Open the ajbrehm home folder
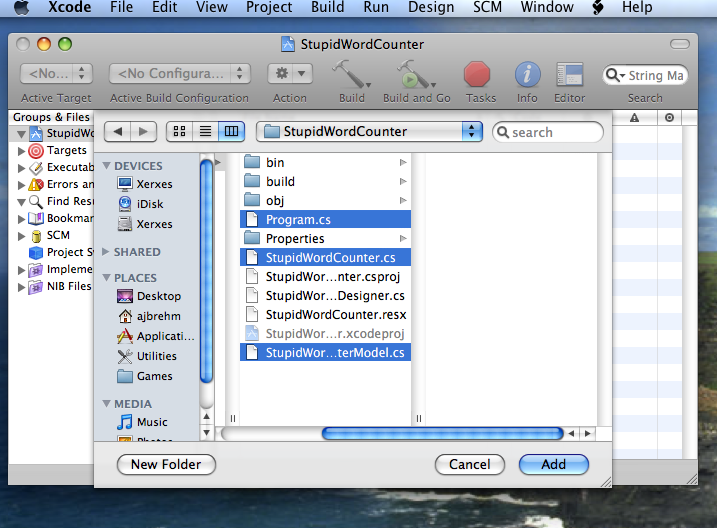 149,316
